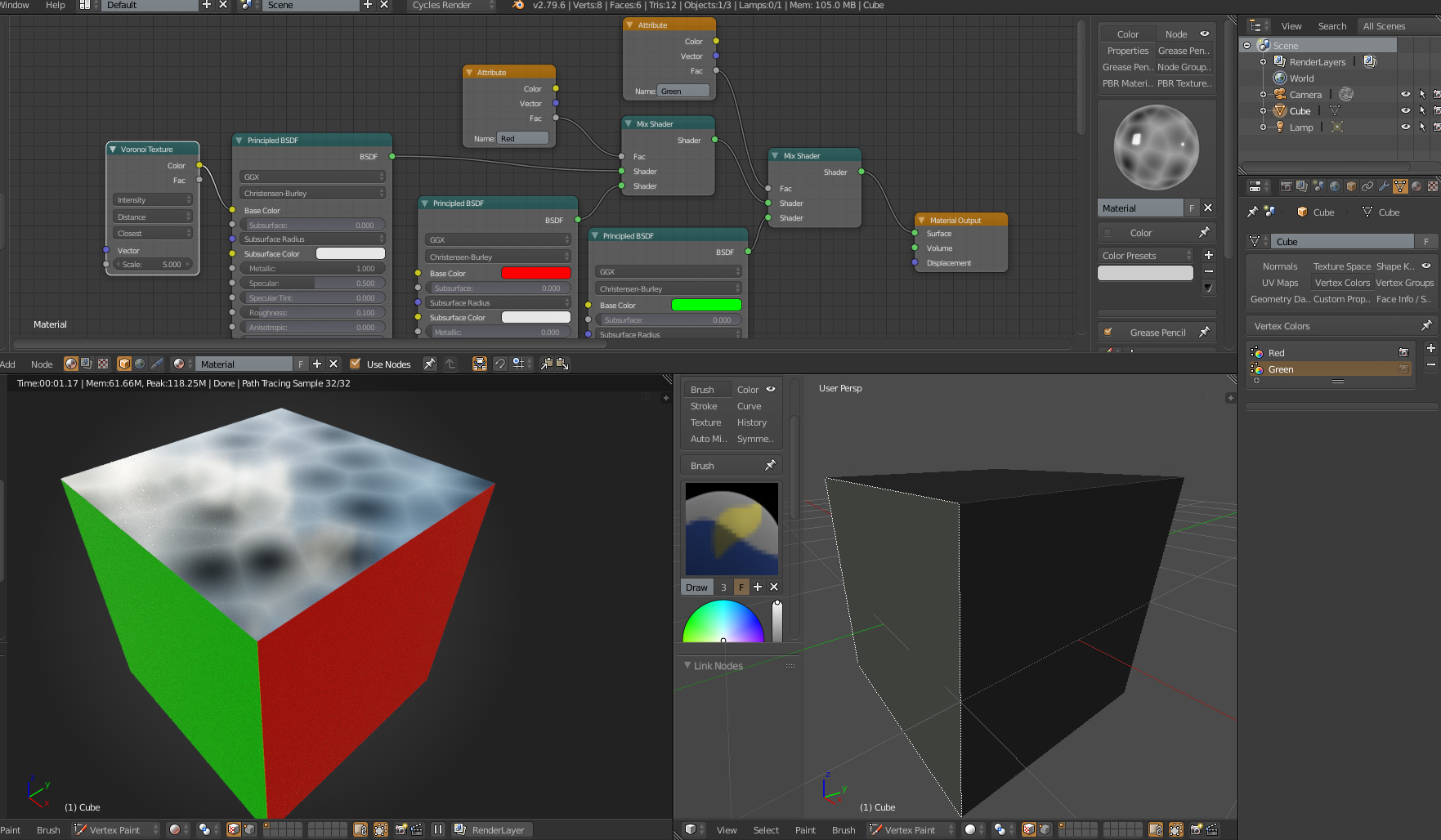Click paste nodes from clipboard icon
1441x840 pixels.
562,364
